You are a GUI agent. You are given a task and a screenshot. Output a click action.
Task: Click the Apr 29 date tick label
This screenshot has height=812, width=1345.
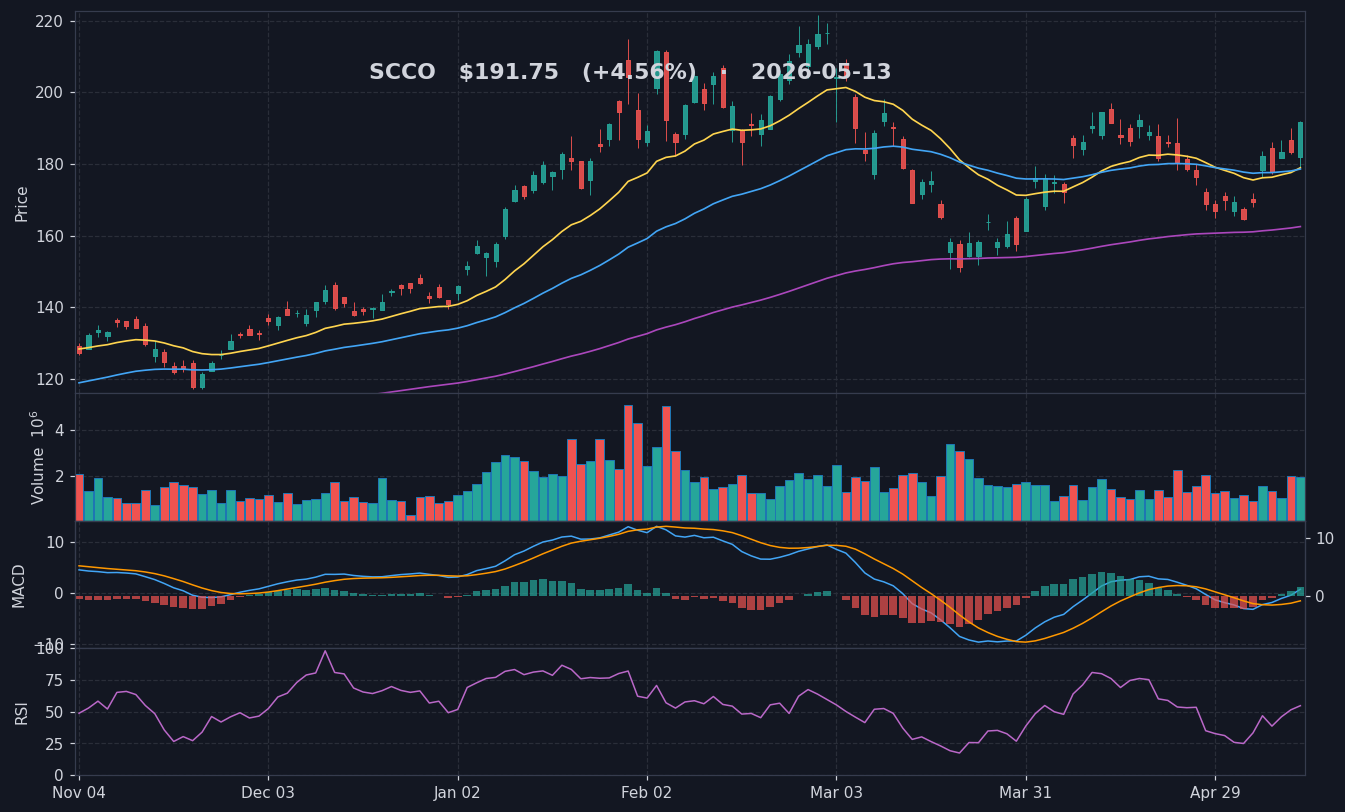[1215, 793]
